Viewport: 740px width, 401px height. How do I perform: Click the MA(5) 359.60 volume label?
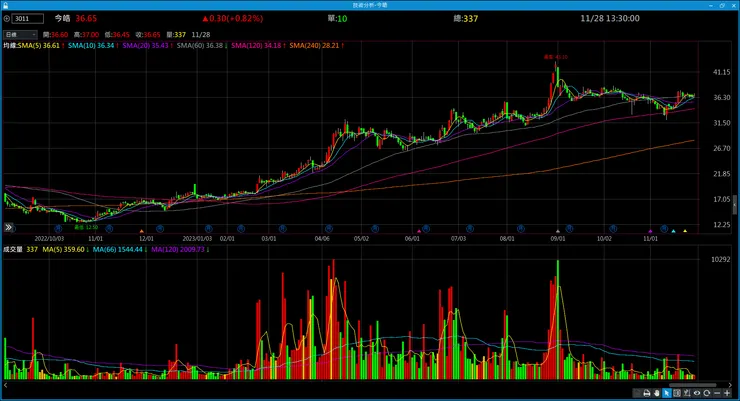63,250
